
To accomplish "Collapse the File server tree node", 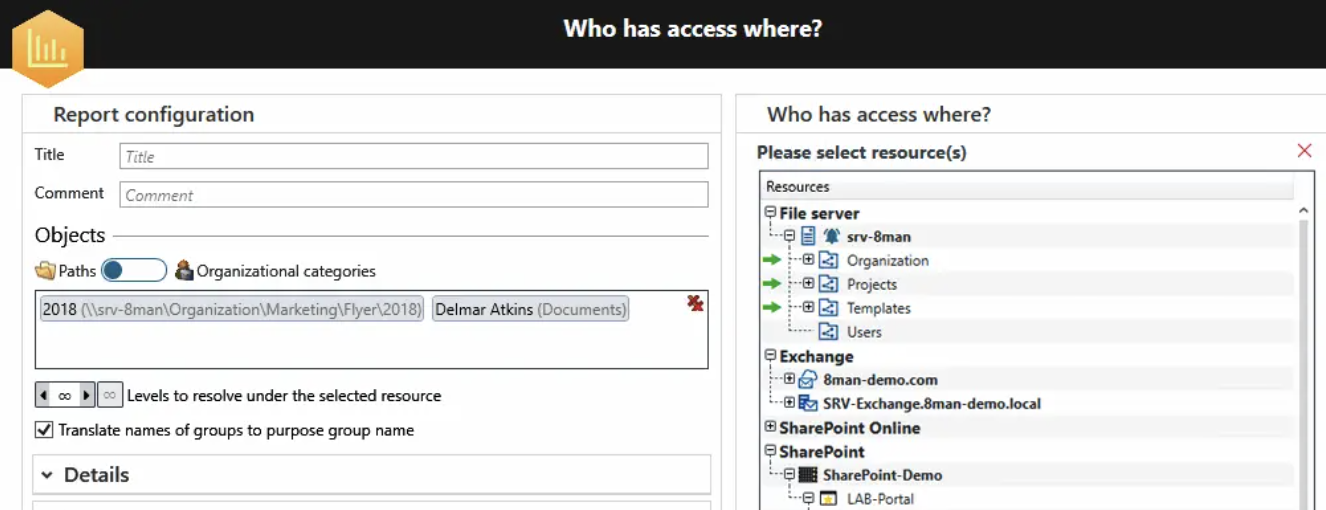I will click(770, 213).
